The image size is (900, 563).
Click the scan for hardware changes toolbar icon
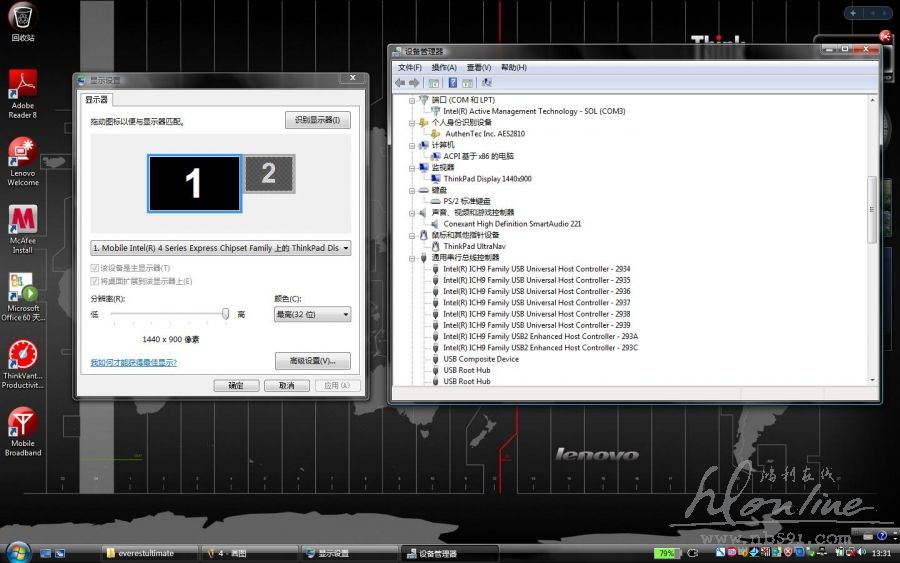487,82
